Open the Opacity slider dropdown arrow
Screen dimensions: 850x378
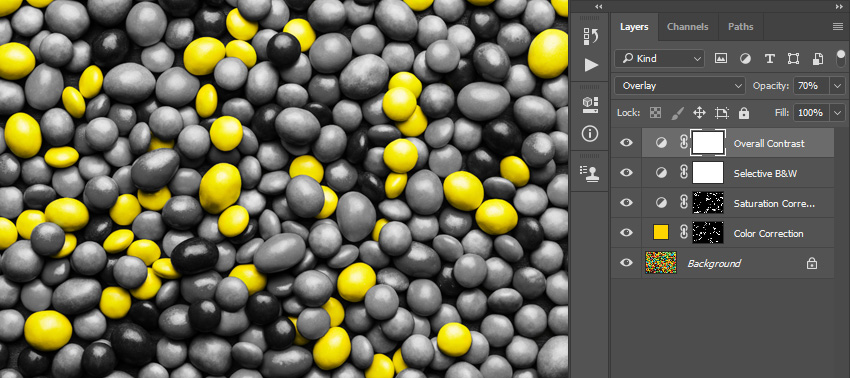(x=838, y=86)
